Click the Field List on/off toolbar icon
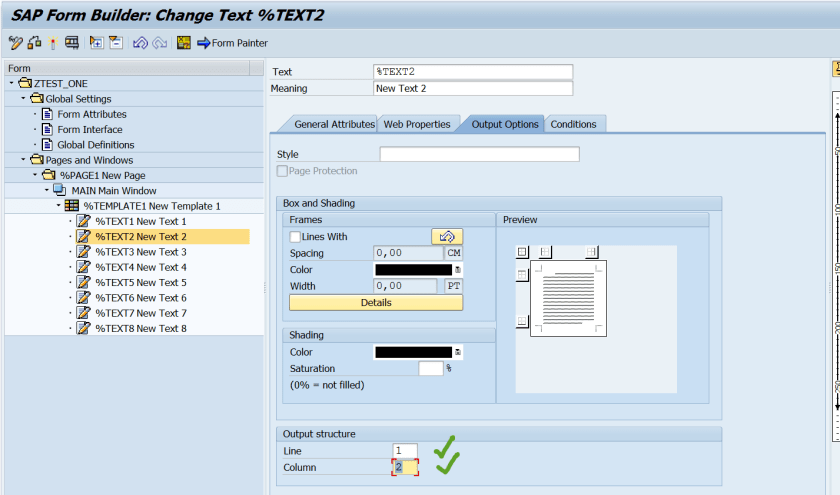 click(x=183, y=43)
